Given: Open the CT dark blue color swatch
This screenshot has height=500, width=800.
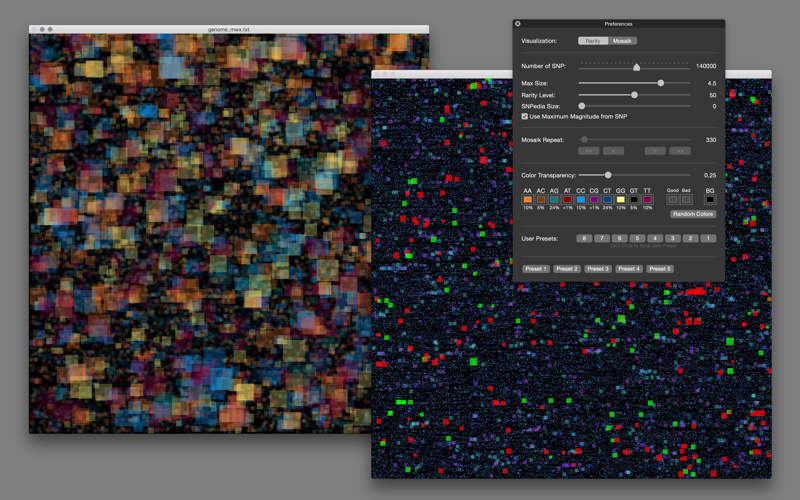Looking at the screenshot, I should click(607, 199).
